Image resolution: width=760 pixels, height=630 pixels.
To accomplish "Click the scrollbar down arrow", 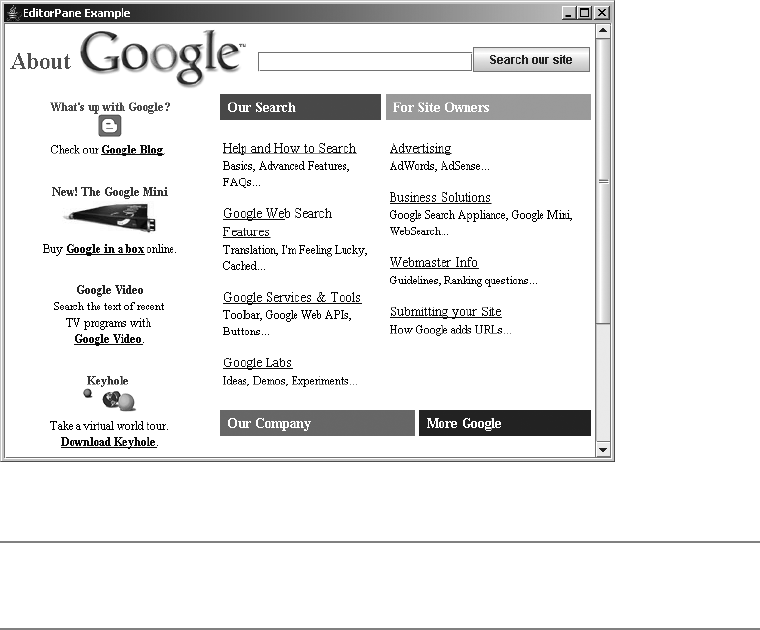I will point(603,450).
